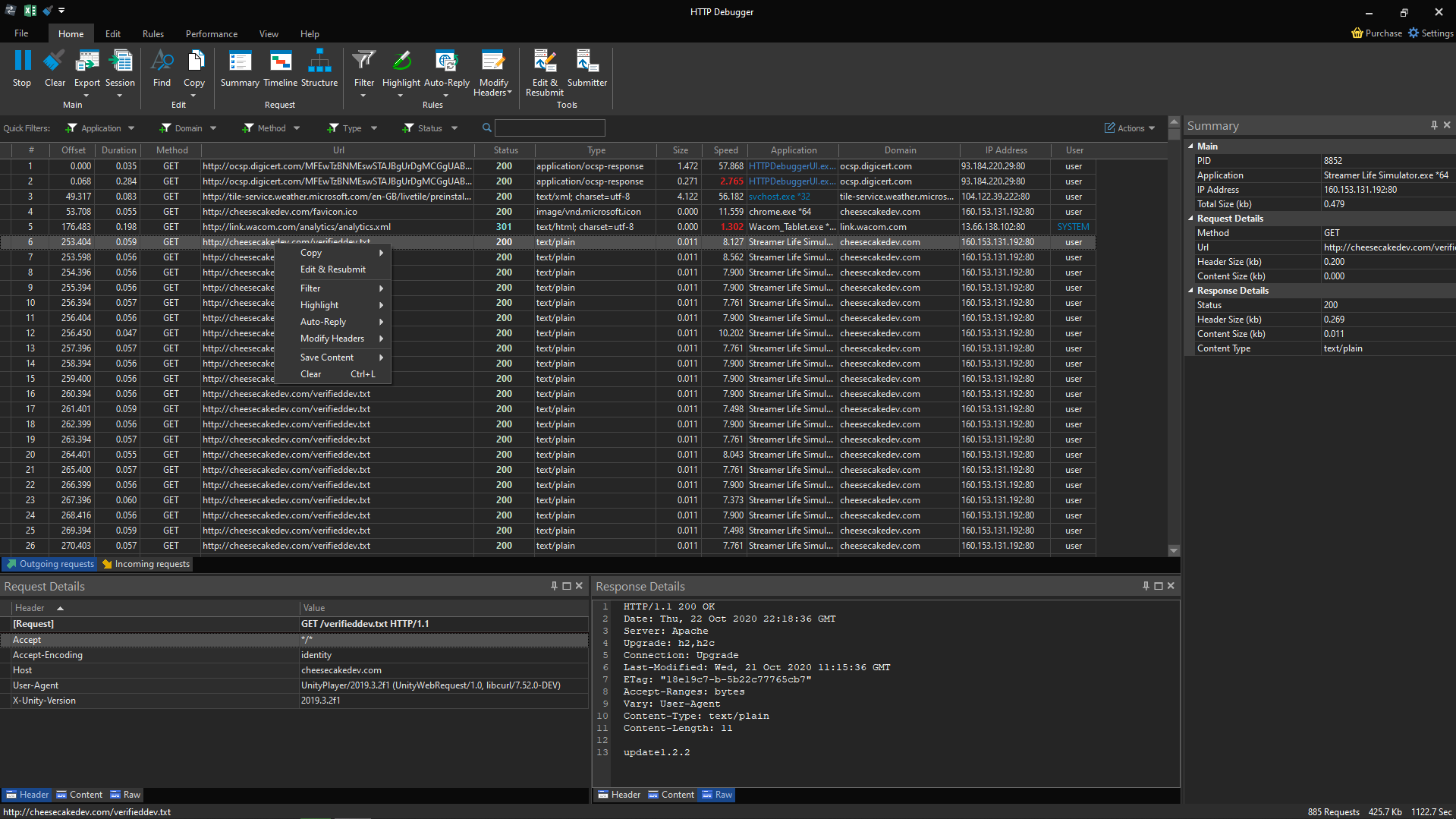Switch to the View ribbon tab

click(269, 34)
